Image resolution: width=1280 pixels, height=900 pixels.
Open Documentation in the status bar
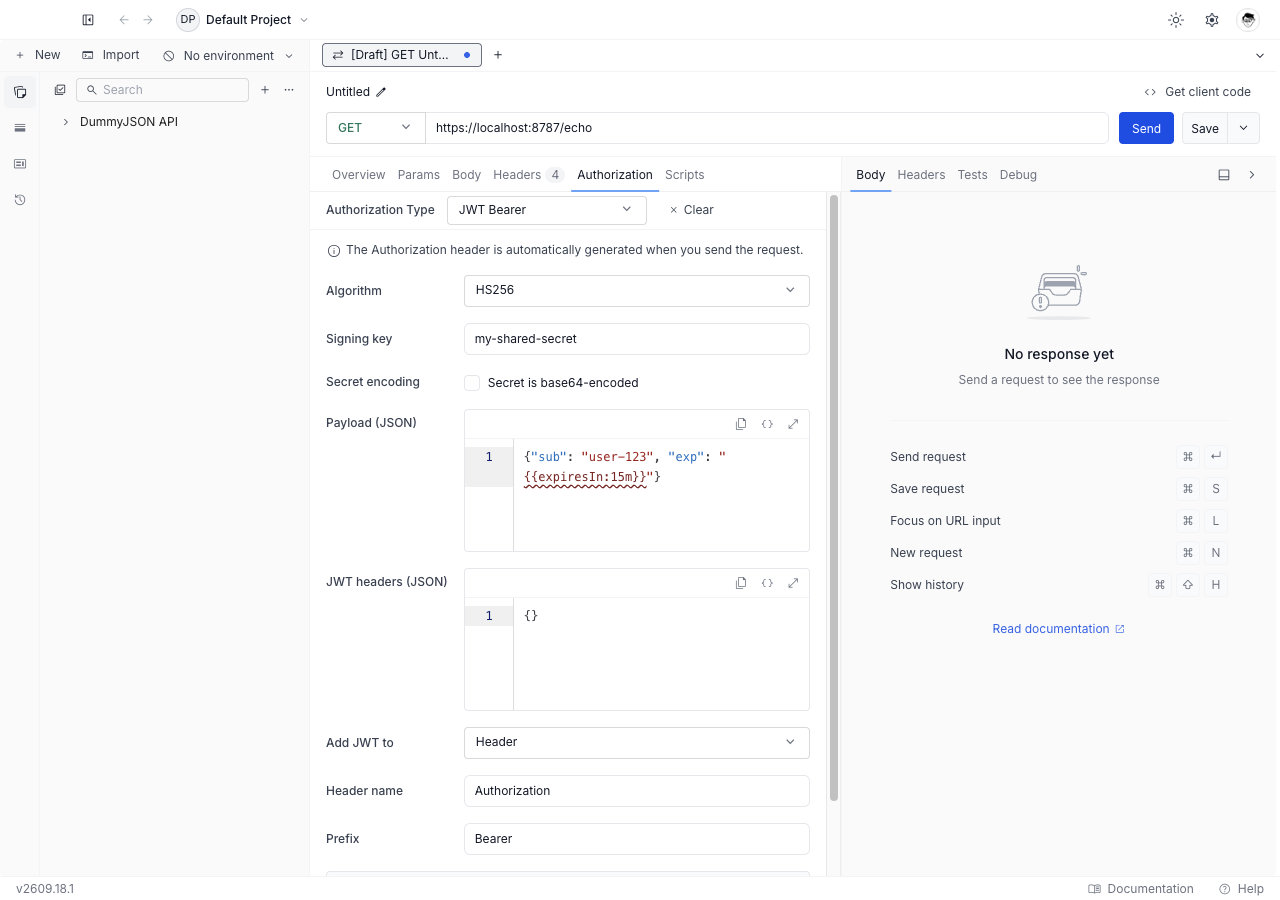(1141, 889)
